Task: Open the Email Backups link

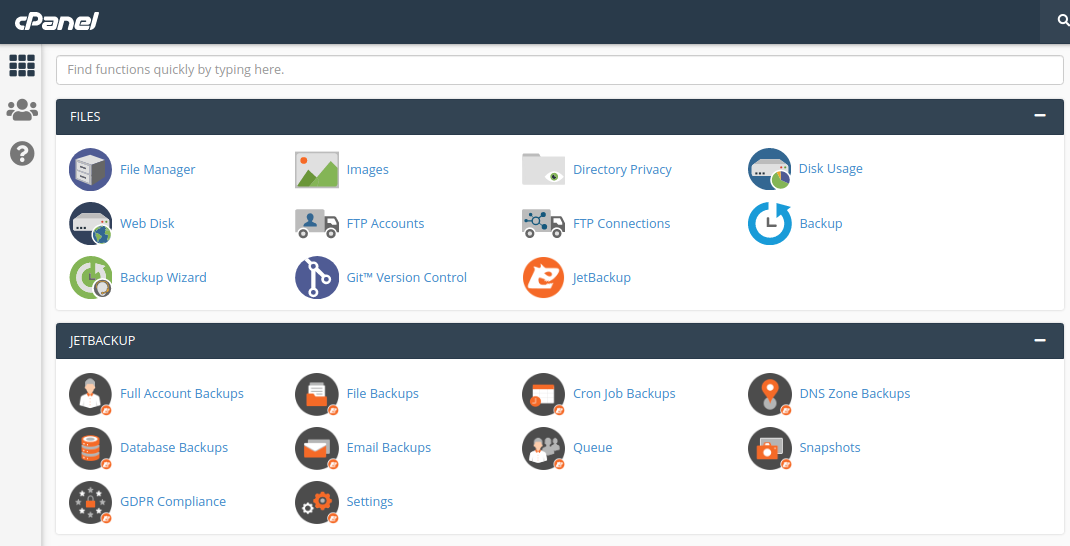Action: click(389, 448)
